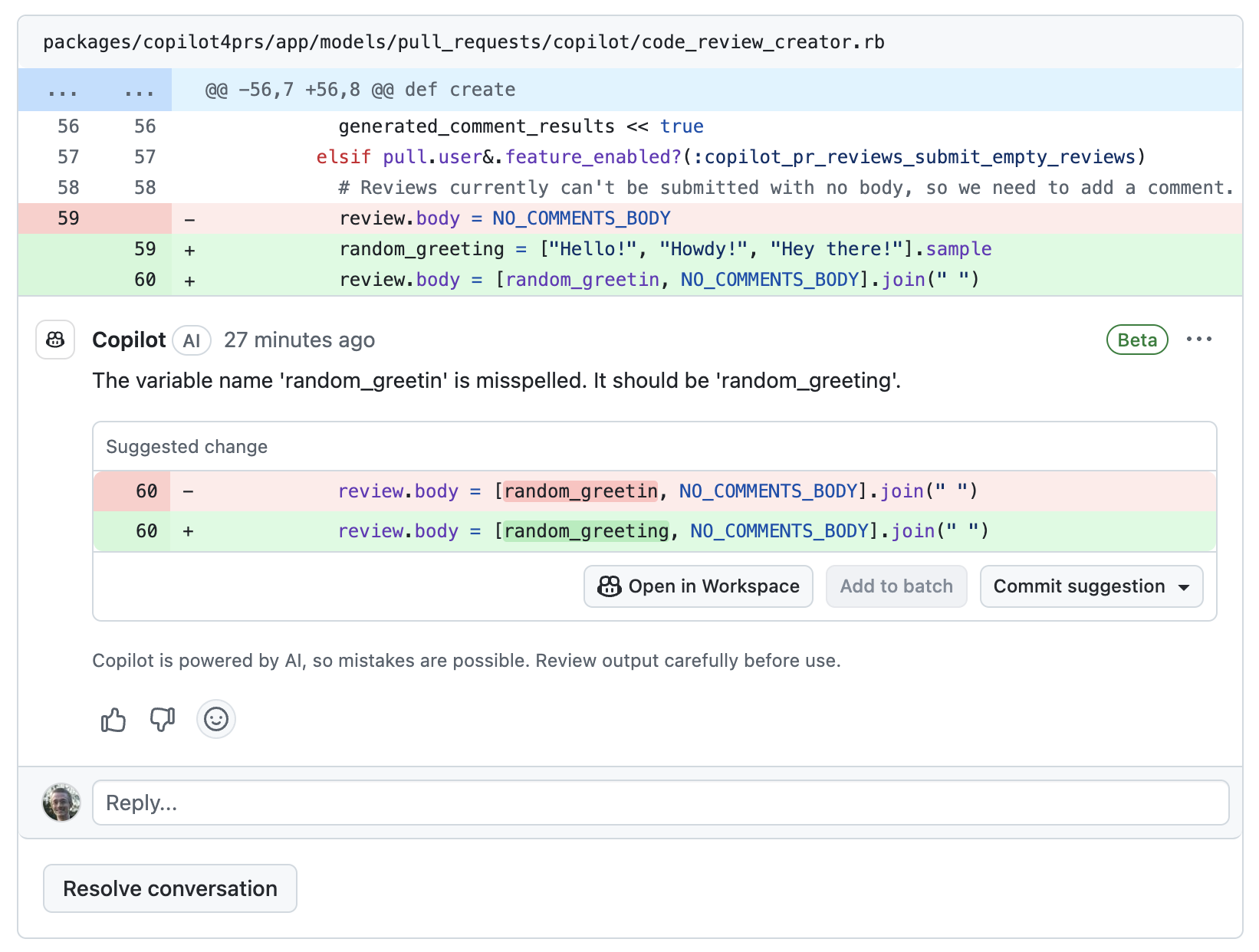1259x952 pixels.
Task: Click the thumbs down reaction icon
Action: [162, 719]
